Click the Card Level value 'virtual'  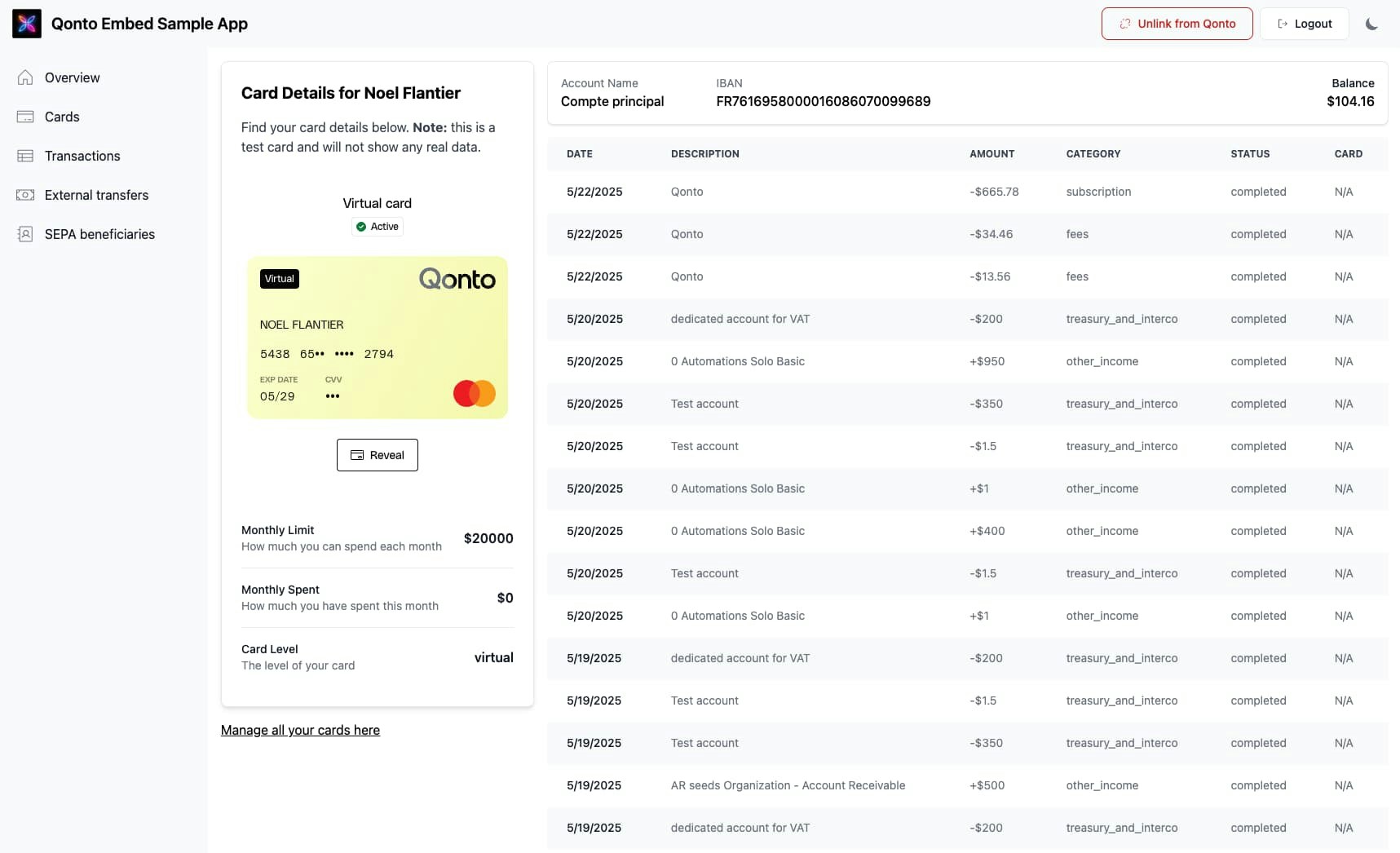494,657
